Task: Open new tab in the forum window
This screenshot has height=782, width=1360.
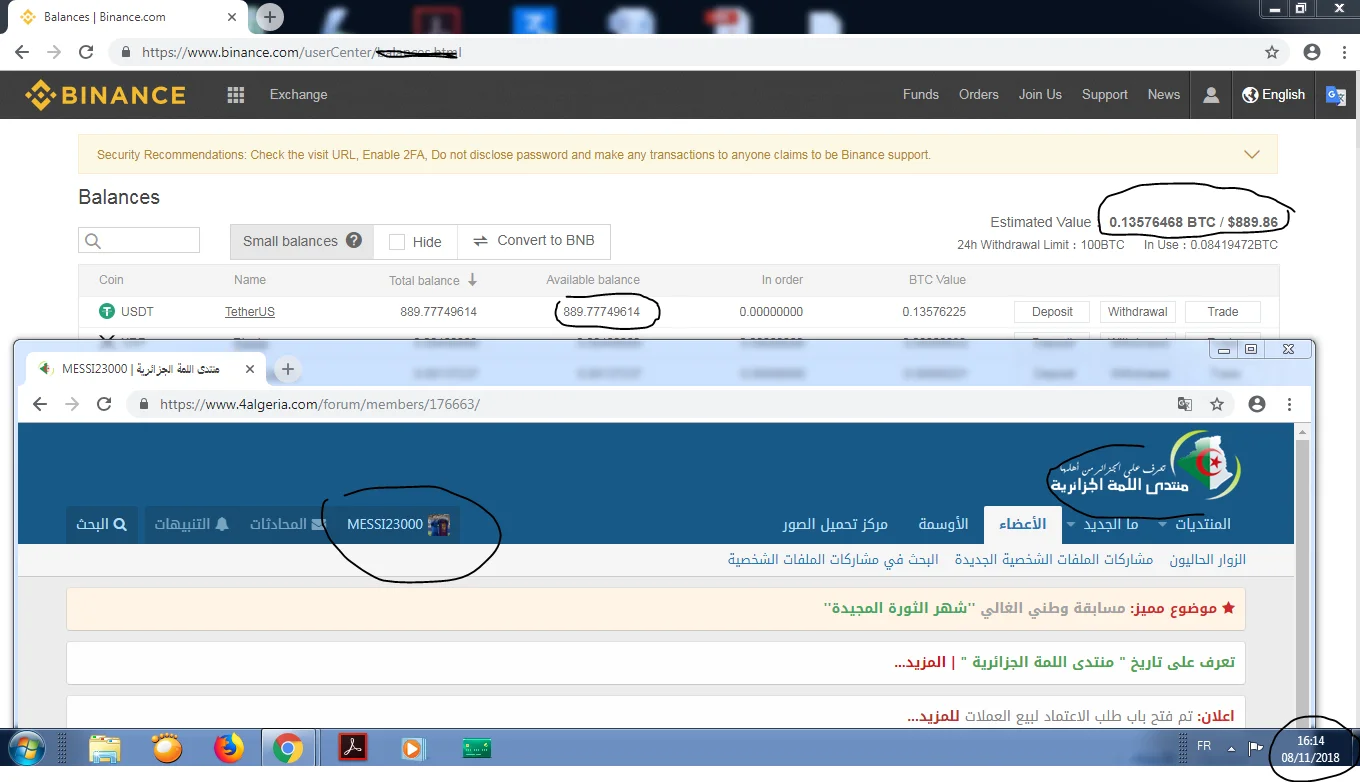Action: tap(288, 369)
